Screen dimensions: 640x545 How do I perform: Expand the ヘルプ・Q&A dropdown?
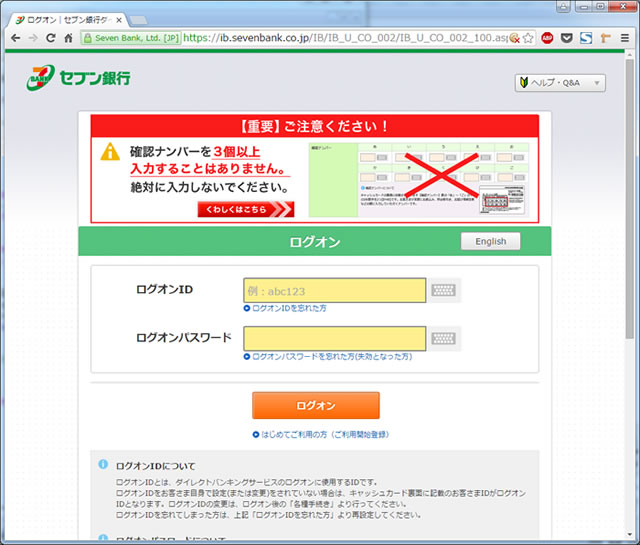coord(560,83)
